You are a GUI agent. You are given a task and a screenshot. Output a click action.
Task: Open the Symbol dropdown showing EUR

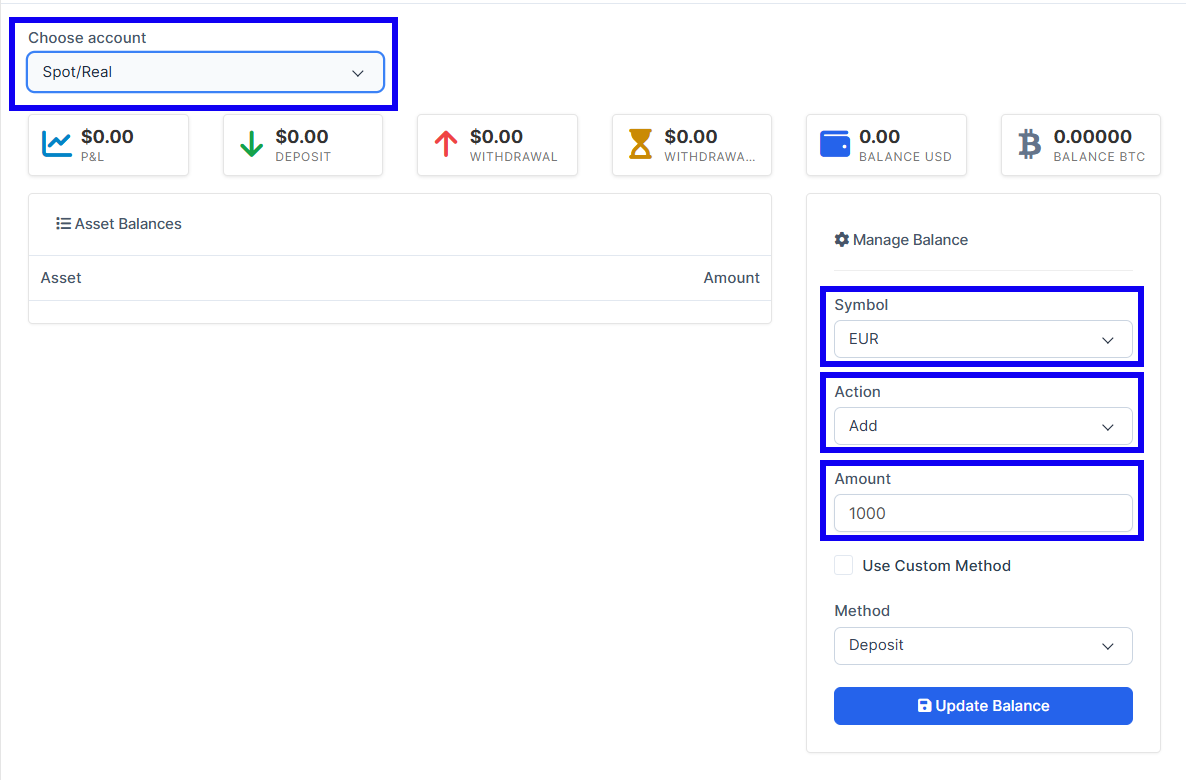(x=983, y=339)
